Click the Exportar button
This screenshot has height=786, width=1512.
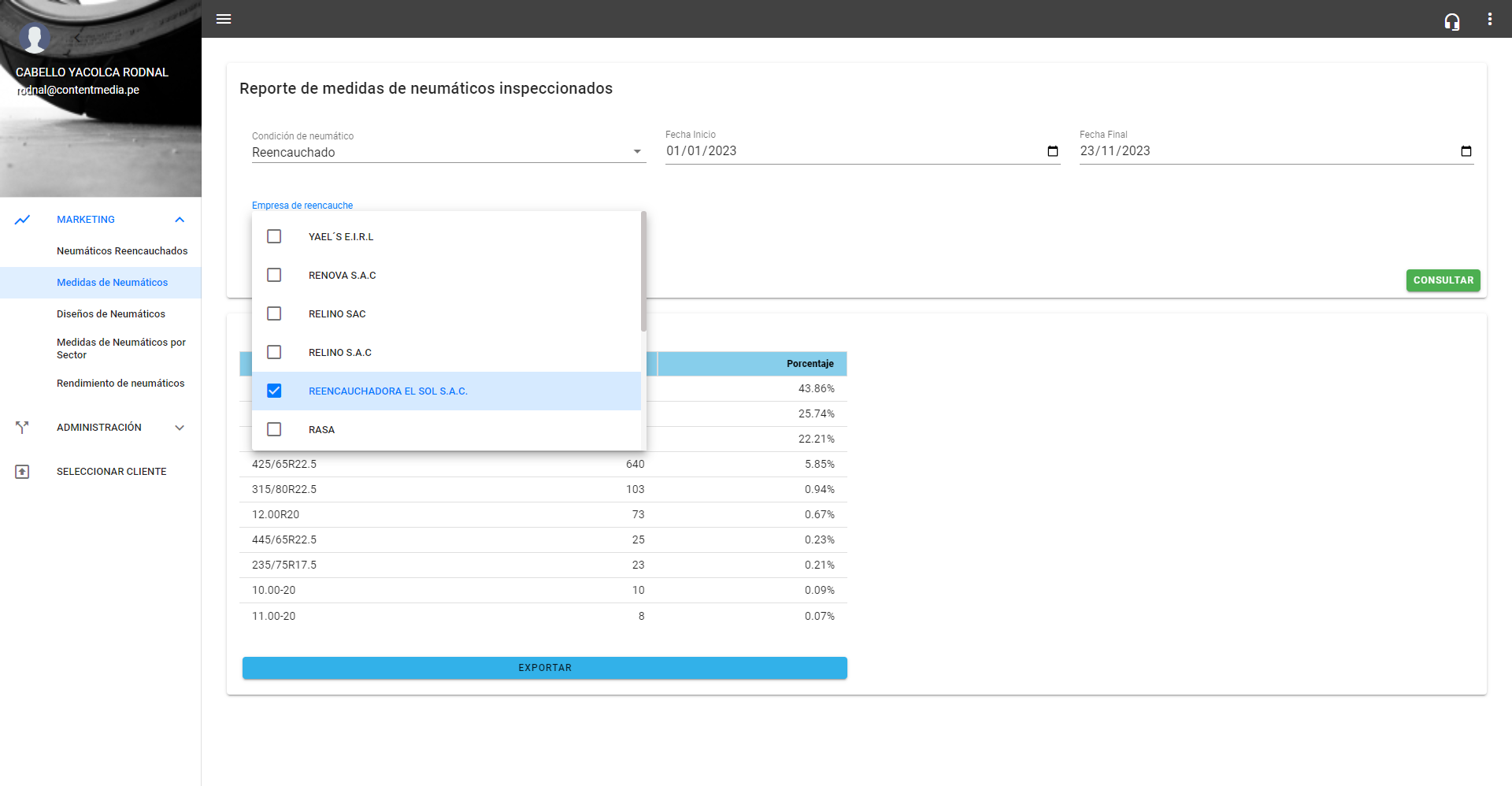click(544, 668)
